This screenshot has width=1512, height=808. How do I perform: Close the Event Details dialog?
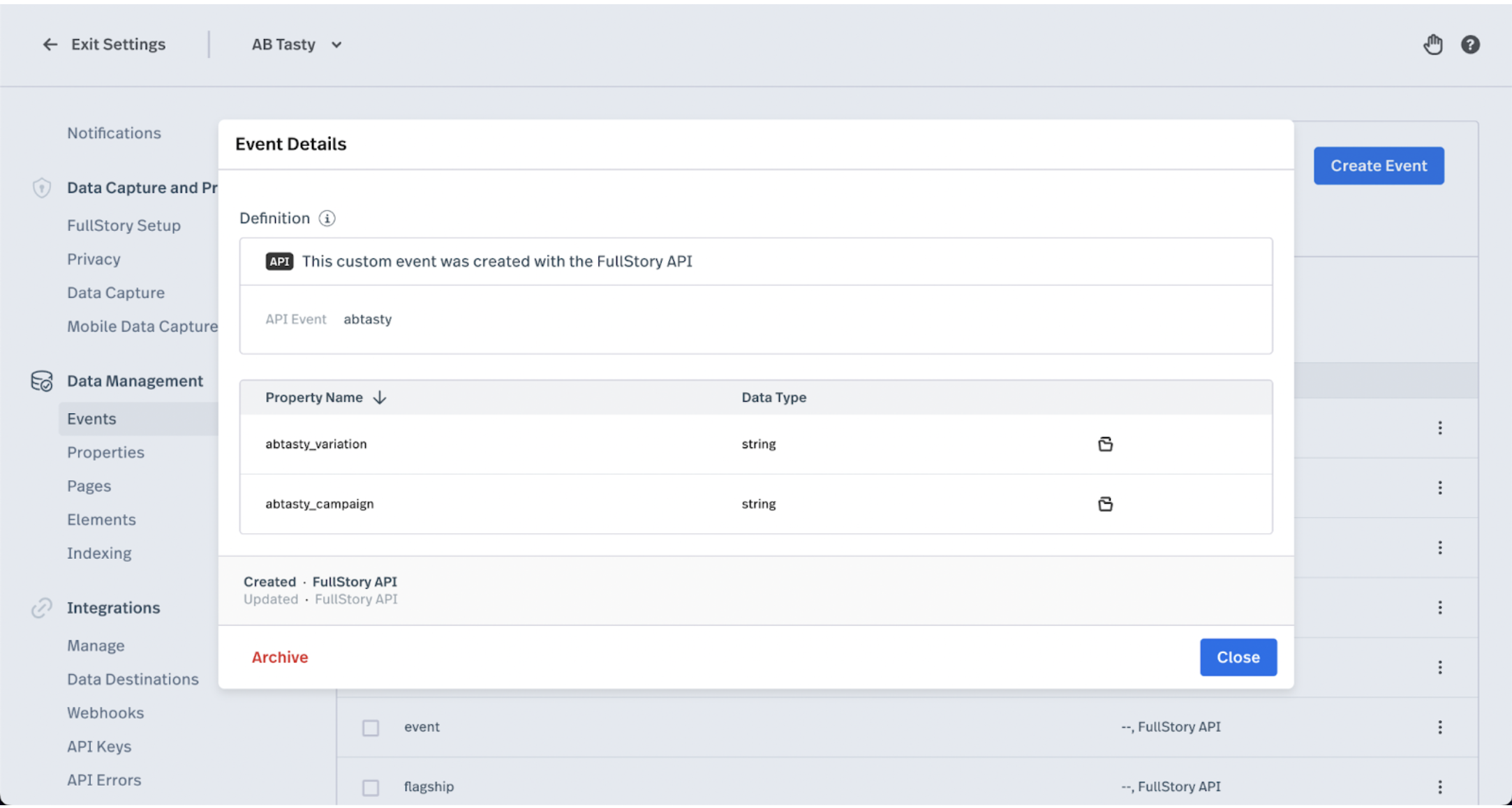1238,657
